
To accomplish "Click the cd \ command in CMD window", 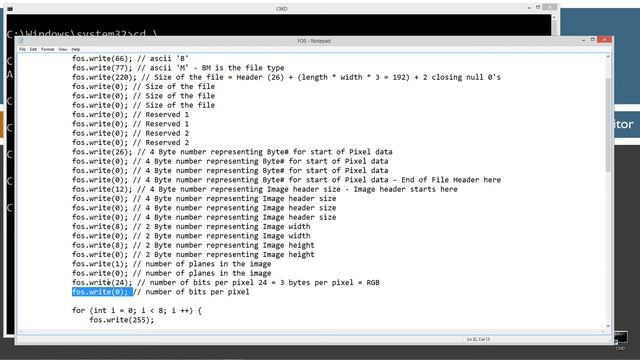I will click(x=146, y=33).
